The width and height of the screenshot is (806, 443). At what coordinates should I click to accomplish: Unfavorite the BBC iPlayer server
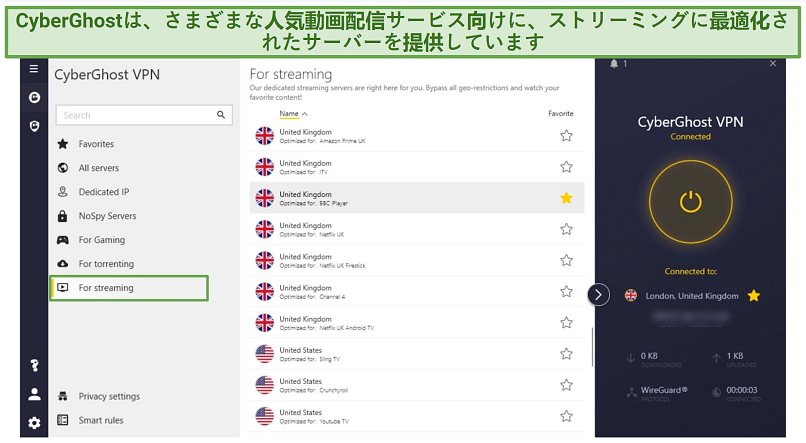pos(566,198)
